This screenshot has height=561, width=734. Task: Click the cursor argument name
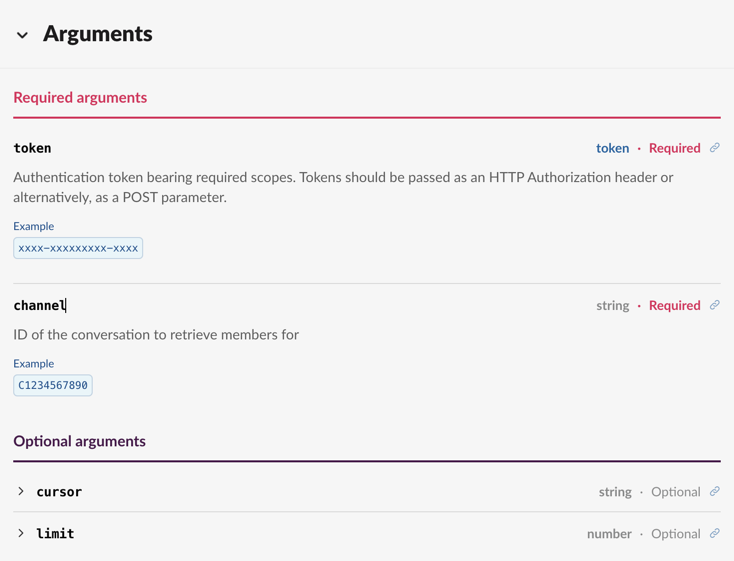(59, 492)
